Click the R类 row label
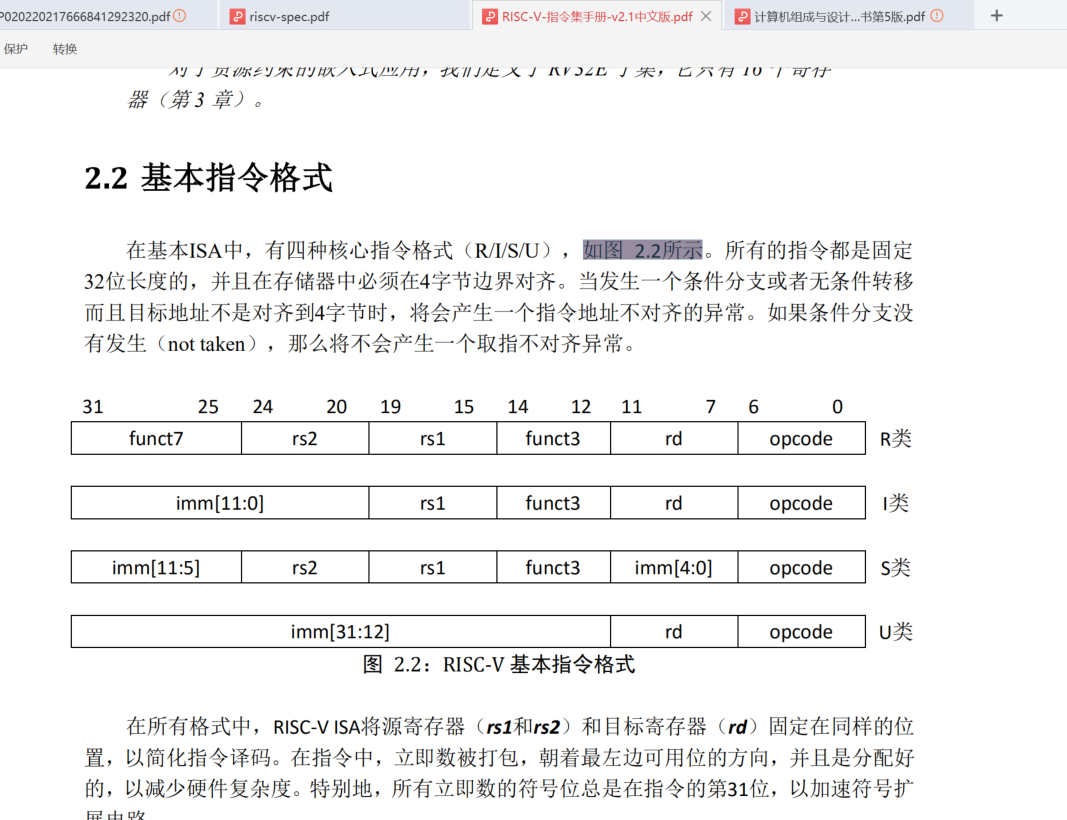This screenshot has height=820, width=1067. click(896, 439)
